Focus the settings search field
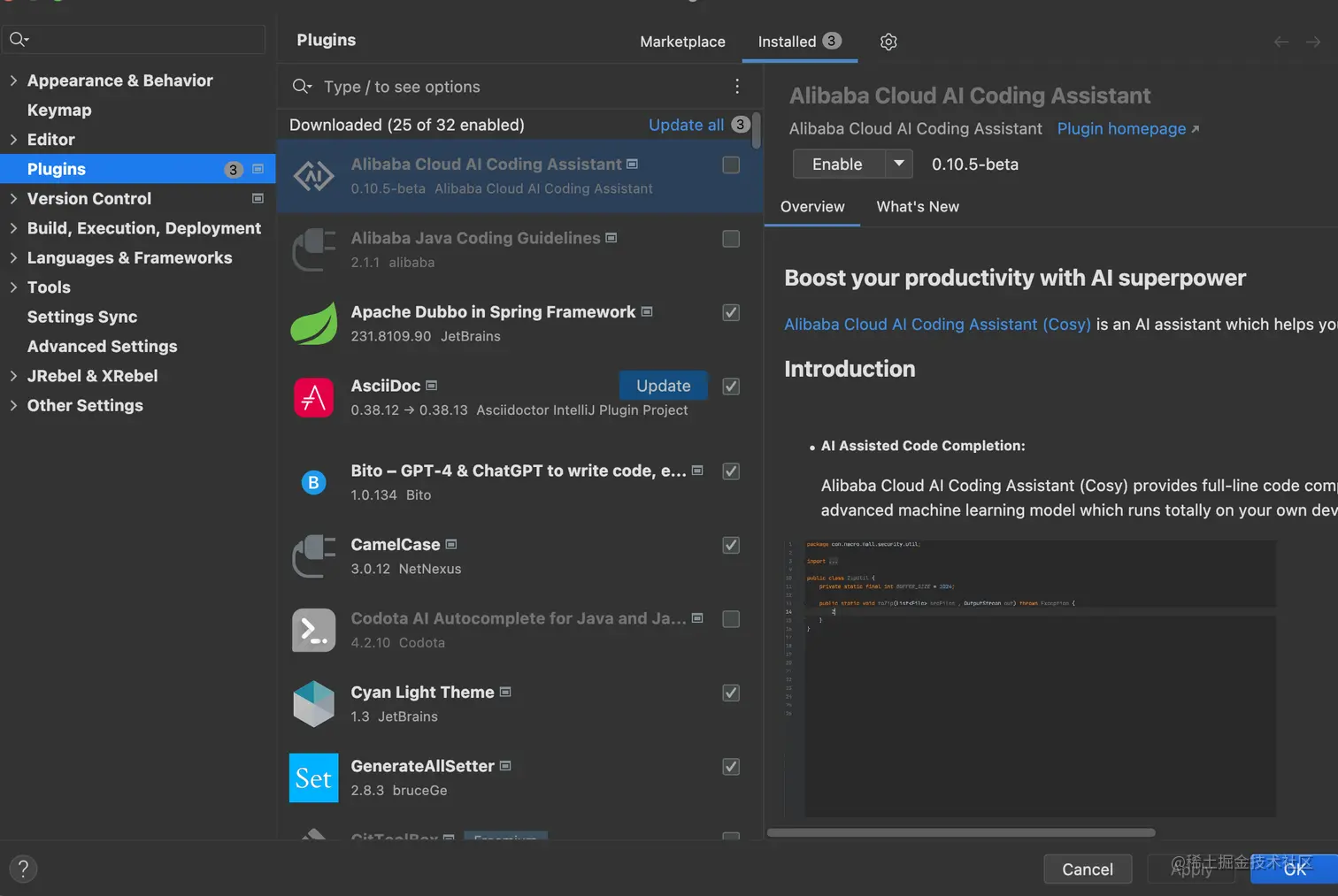The image size is (1338, 896). click(x=134, y=39)
